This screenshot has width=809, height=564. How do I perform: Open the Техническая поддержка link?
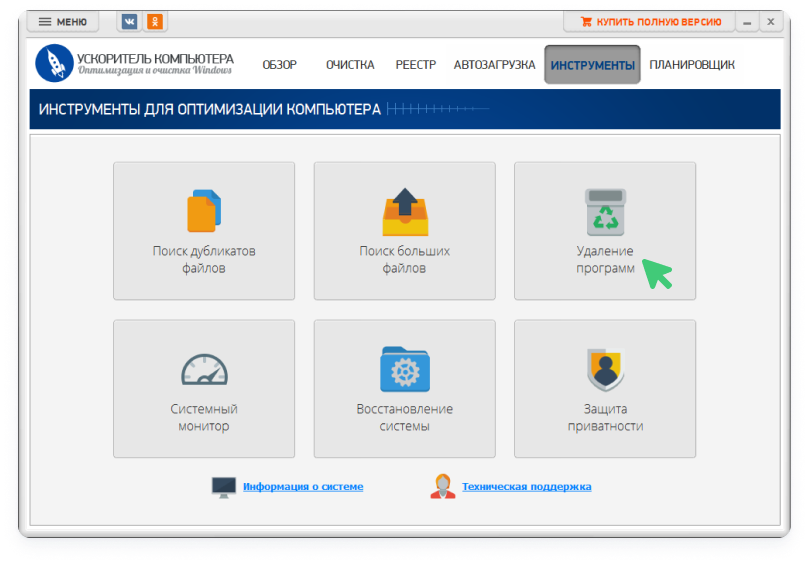tap(526, 487)
